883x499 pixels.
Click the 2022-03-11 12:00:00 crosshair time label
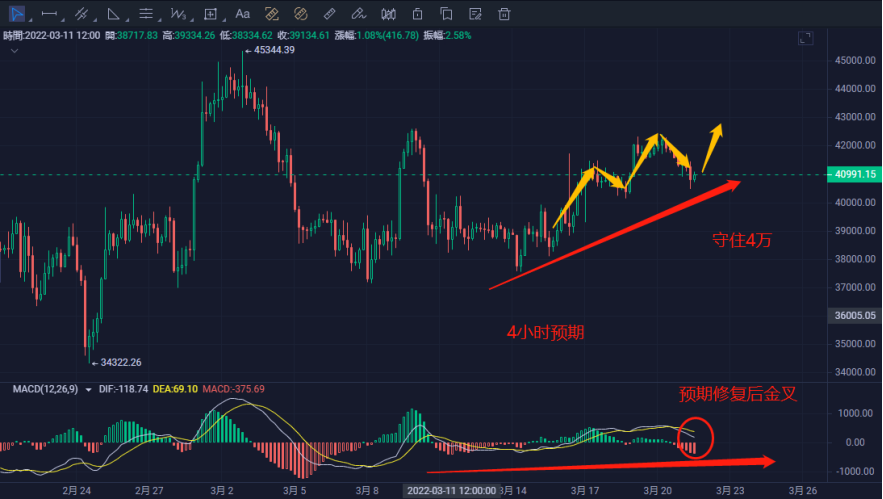coord(450,490)
